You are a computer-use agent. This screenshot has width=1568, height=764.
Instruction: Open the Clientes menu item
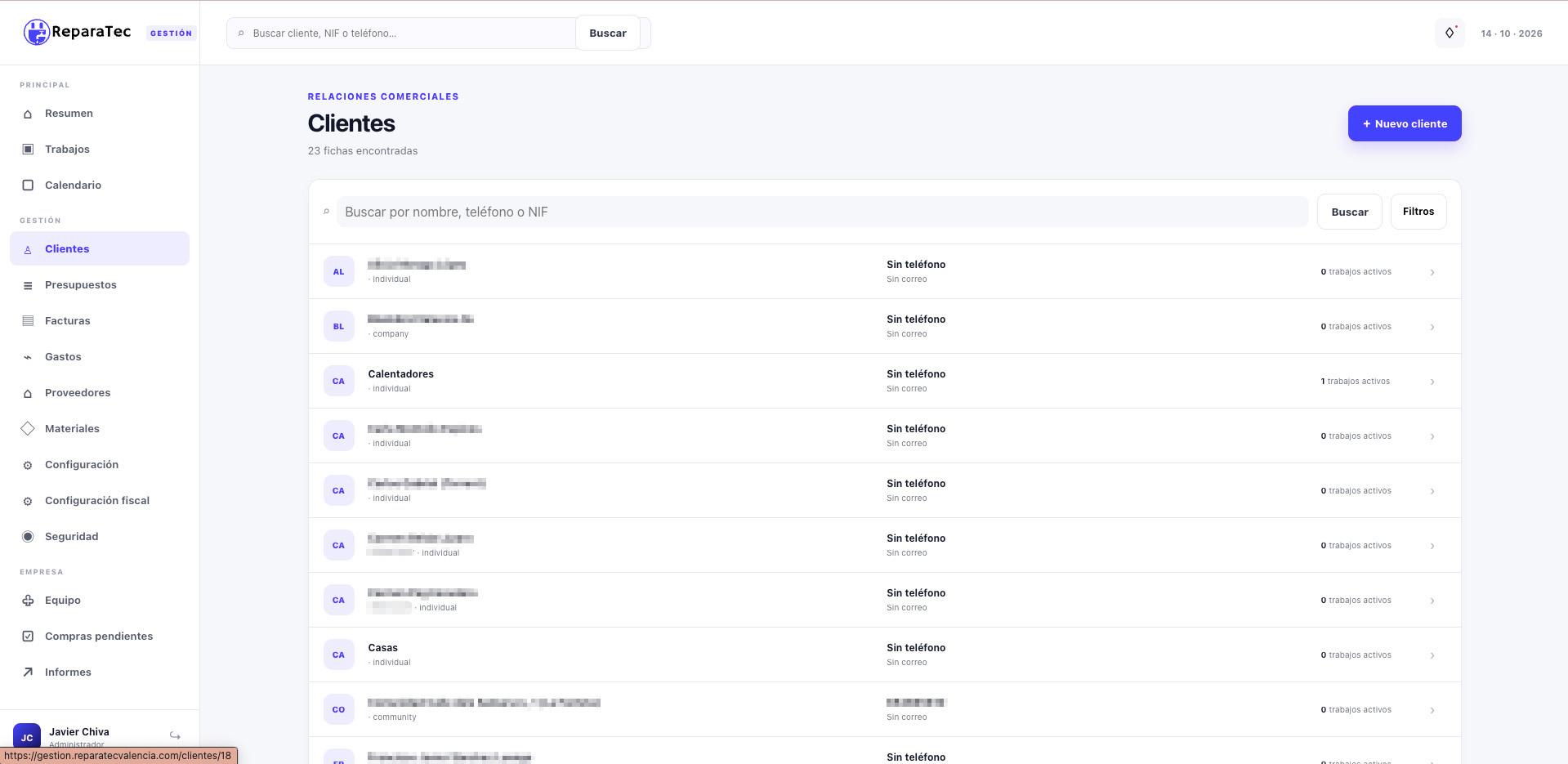point(100,248)
